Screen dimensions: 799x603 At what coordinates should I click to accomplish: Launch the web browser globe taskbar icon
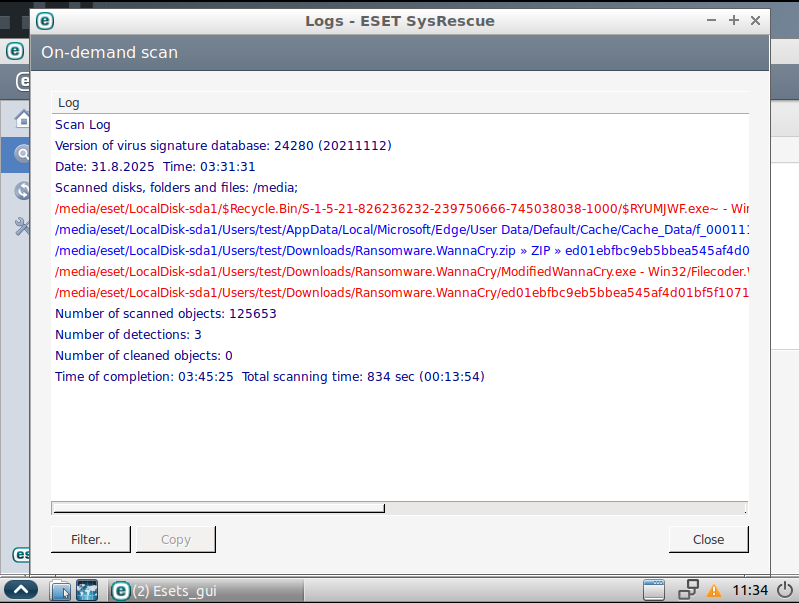87,591
